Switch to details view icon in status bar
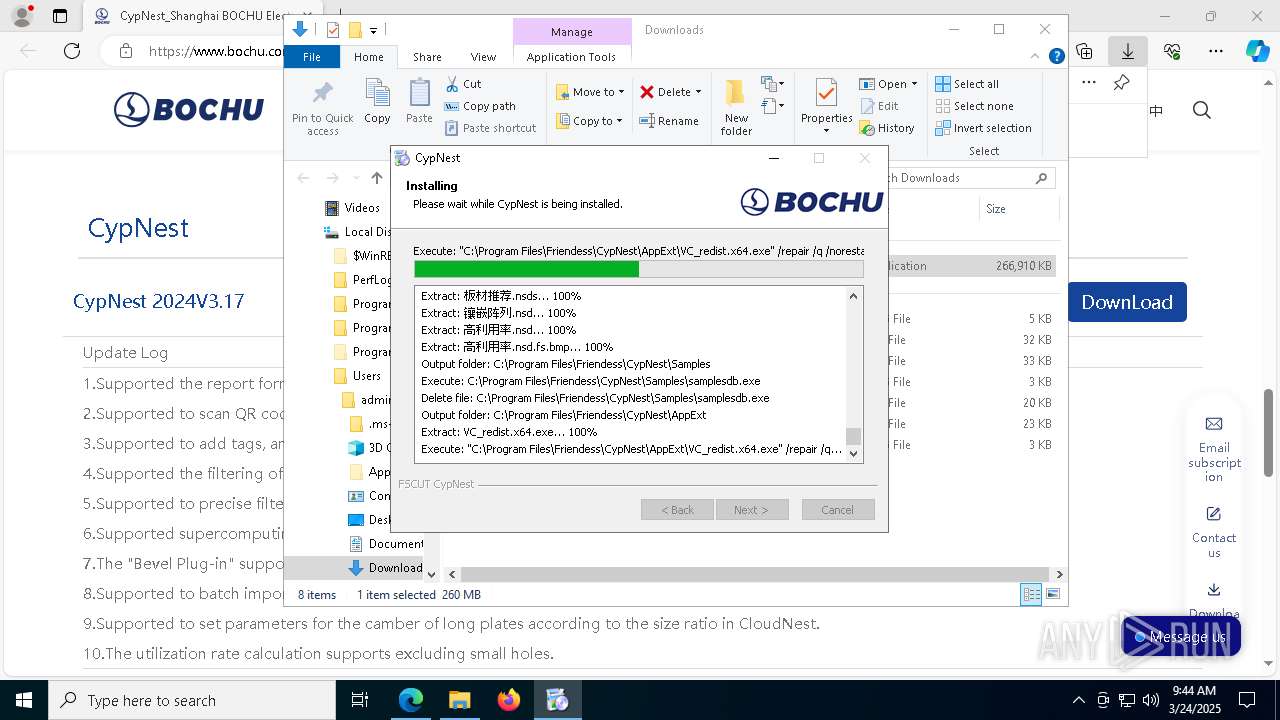Screen dimensions: 1280x720 [1031, 594]
